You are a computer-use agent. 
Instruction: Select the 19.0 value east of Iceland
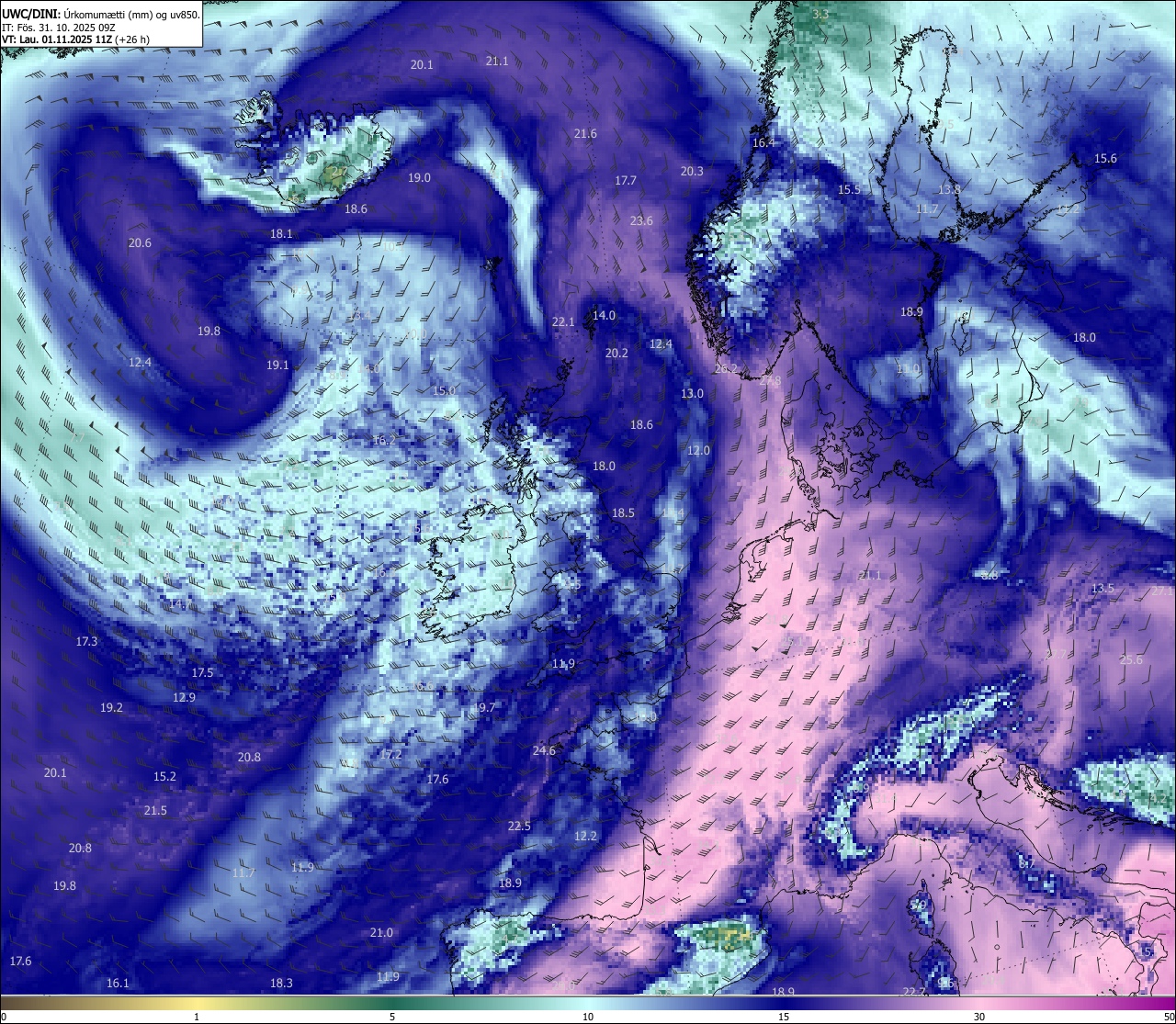pos(419,178)
